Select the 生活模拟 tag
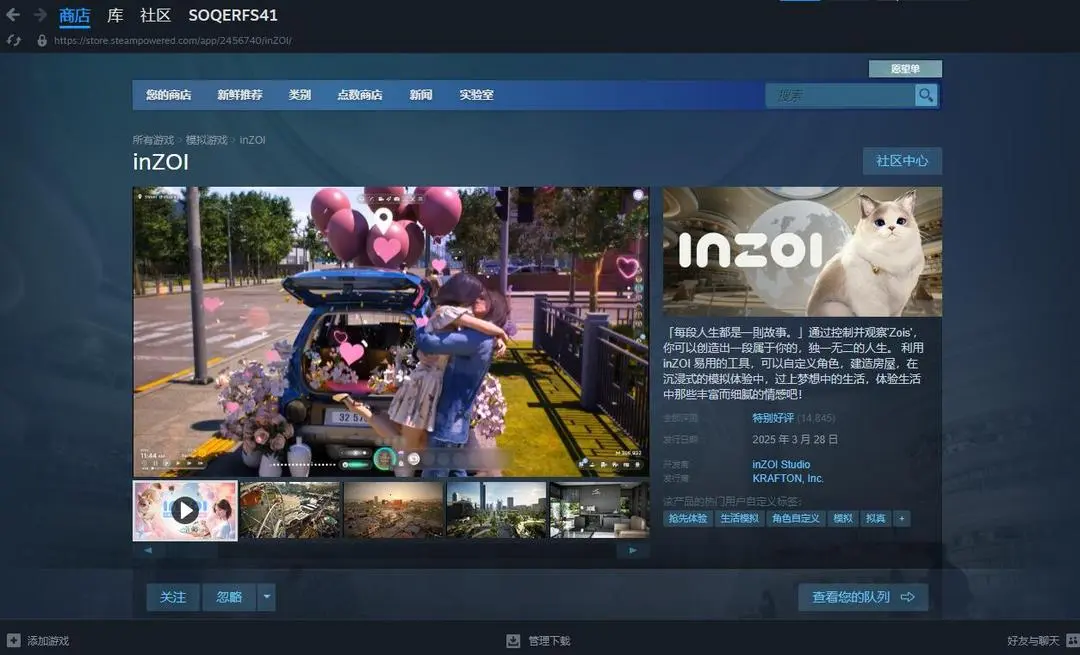This screenshot has width=1080, height=655. 740,519
